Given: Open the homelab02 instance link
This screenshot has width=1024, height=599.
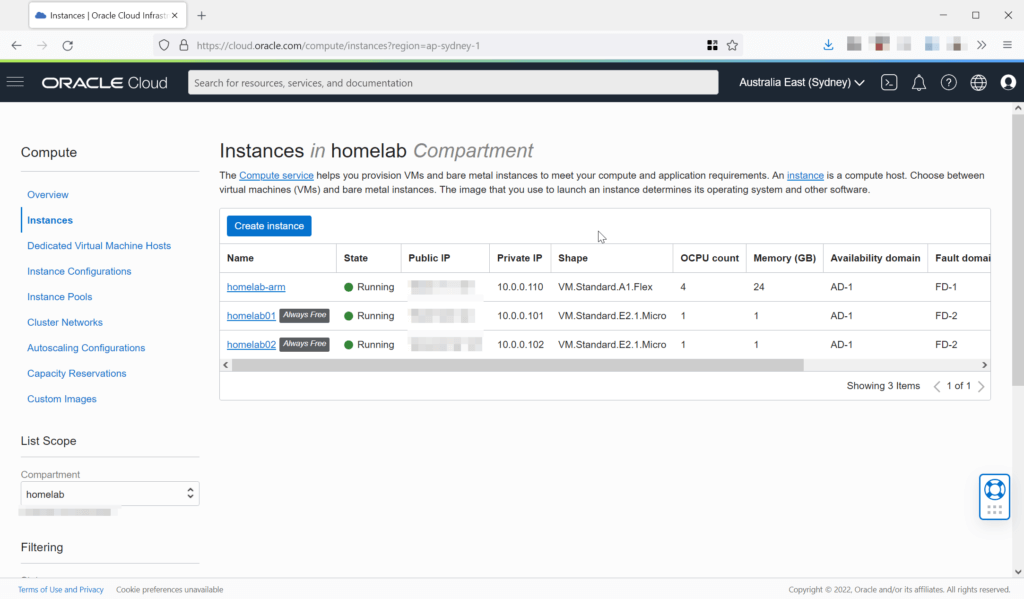Looking at the screenshot, I should coord(251,344).
